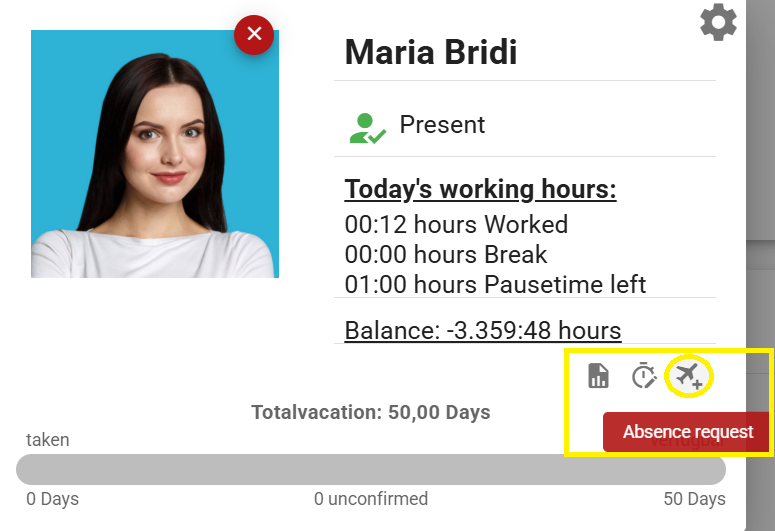Click the green Present status icon
Screen dimensions: 775x531
point(367,127)
